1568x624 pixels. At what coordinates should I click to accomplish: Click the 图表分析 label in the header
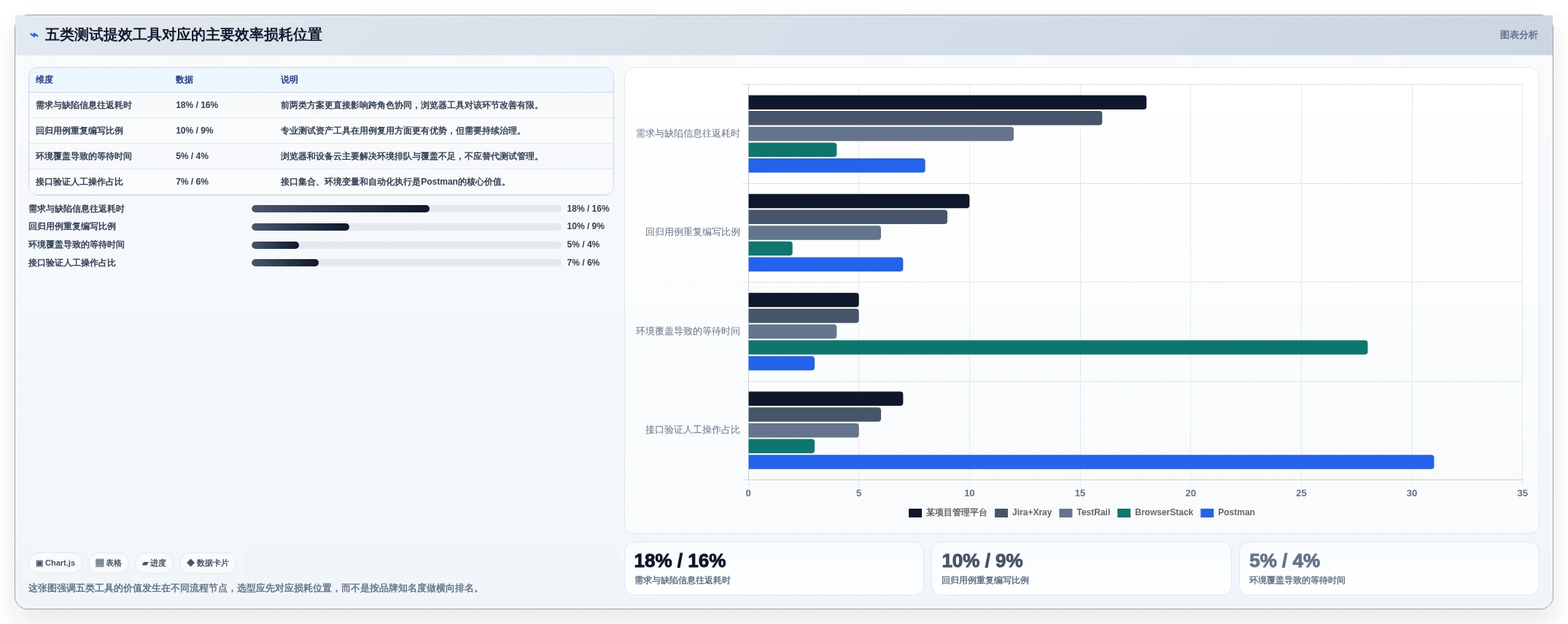(1518, 35)
